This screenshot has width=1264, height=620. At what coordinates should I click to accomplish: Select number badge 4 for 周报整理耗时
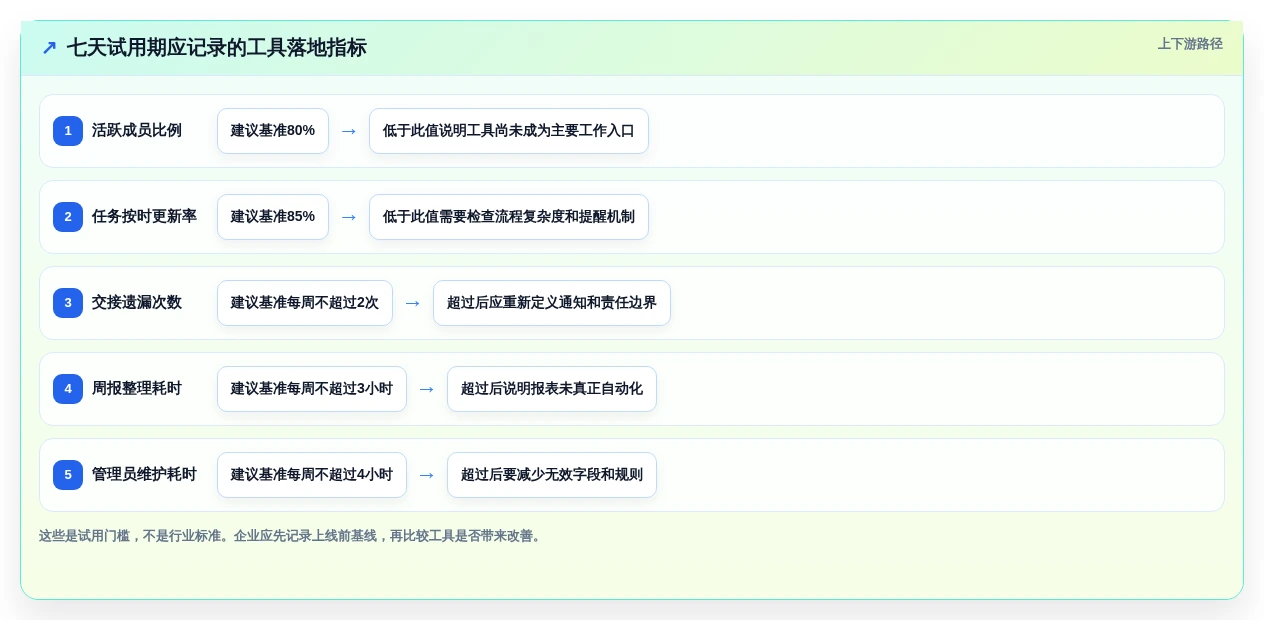[x=68, y=389]
